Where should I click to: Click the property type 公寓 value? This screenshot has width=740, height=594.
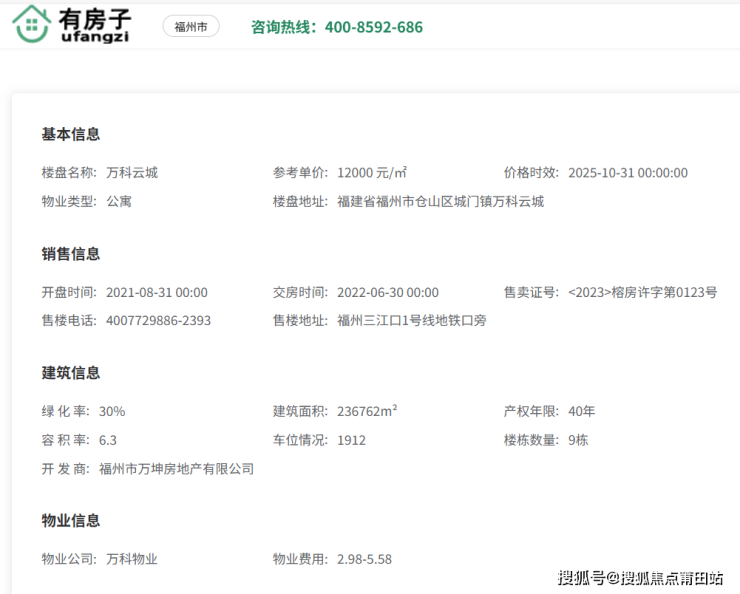(x=119, y=201)
